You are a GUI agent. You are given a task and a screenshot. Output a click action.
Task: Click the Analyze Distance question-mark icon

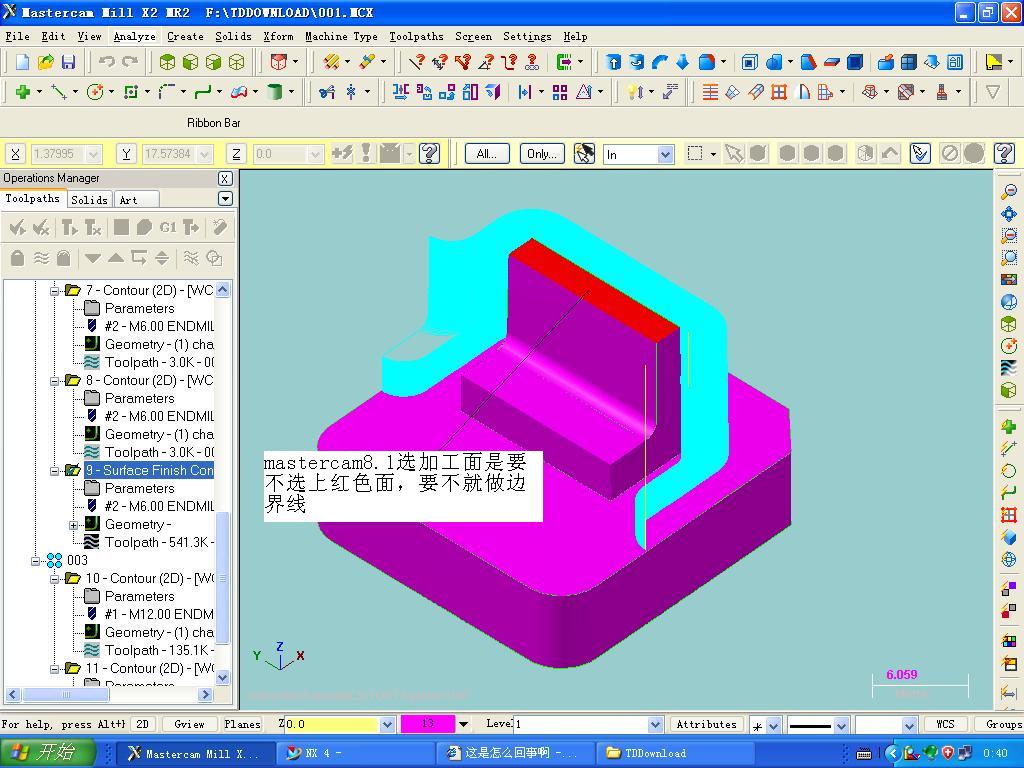[440, 62]
